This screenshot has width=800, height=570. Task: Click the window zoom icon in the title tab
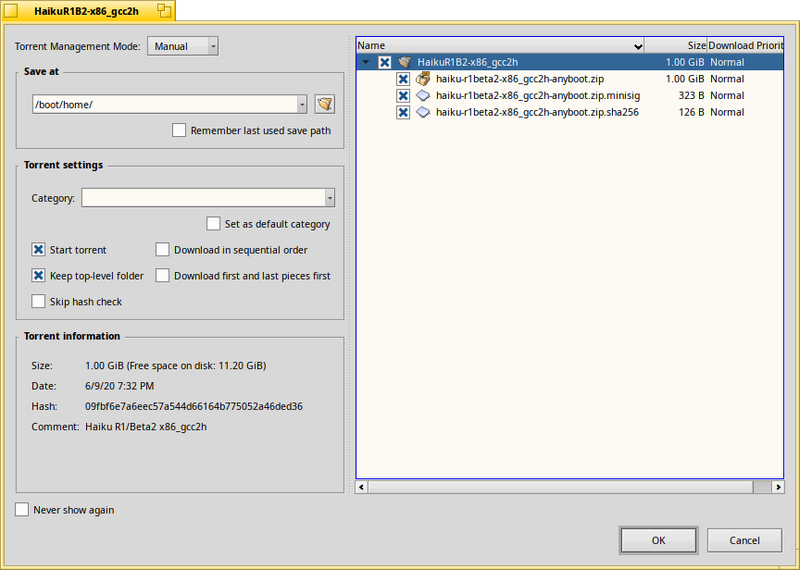coord(164,11)
